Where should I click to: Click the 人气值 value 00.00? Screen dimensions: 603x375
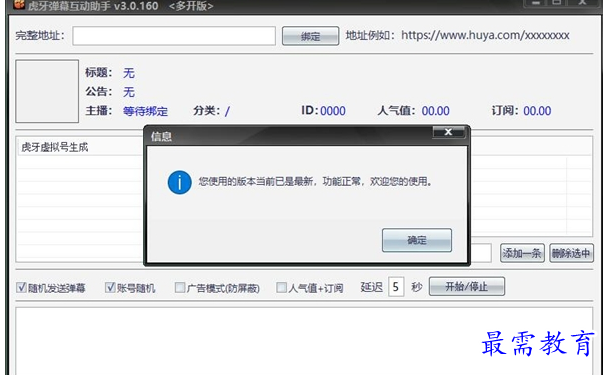(435, 111)
